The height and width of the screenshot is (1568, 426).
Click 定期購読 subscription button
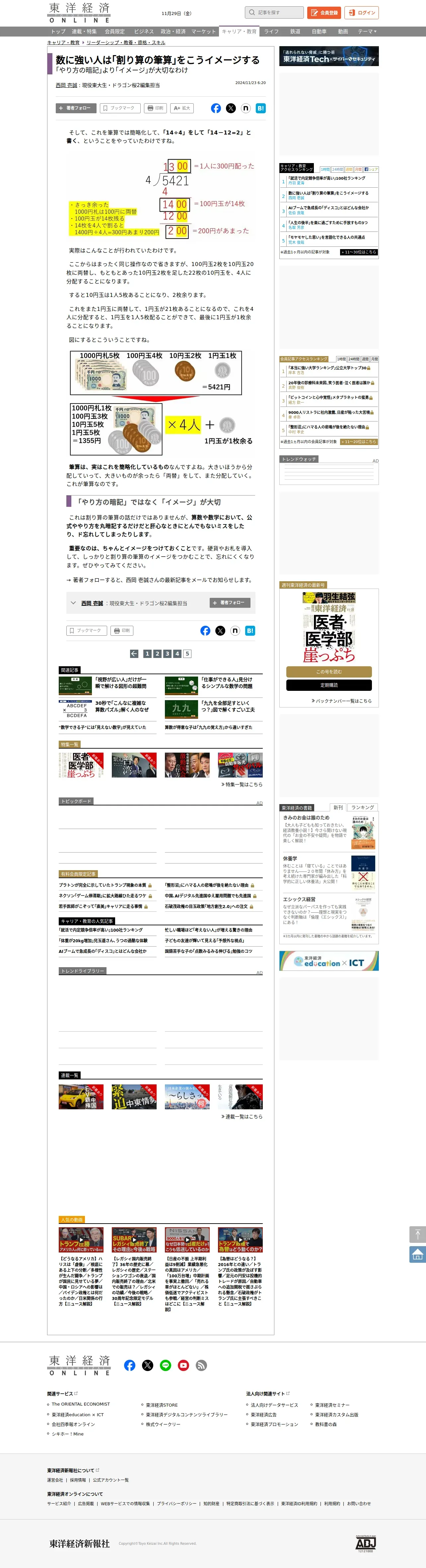pos(329,686)
